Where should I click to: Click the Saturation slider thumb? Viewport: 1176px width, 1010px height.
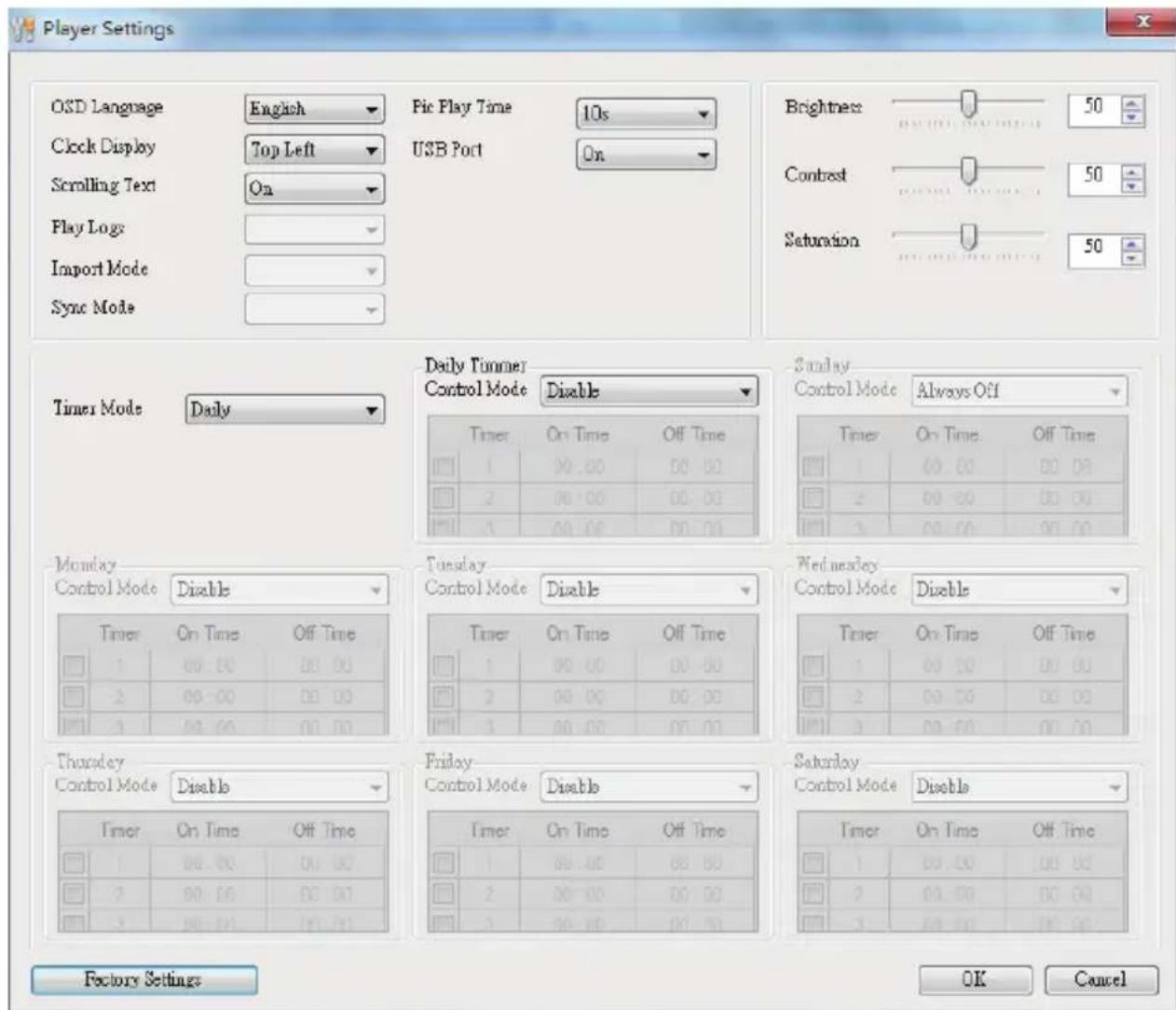click(x=969, y=237)
